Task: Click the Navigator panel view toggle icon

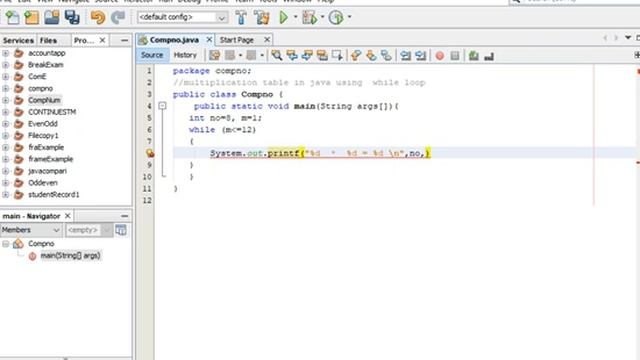Action: coord(121,230)
